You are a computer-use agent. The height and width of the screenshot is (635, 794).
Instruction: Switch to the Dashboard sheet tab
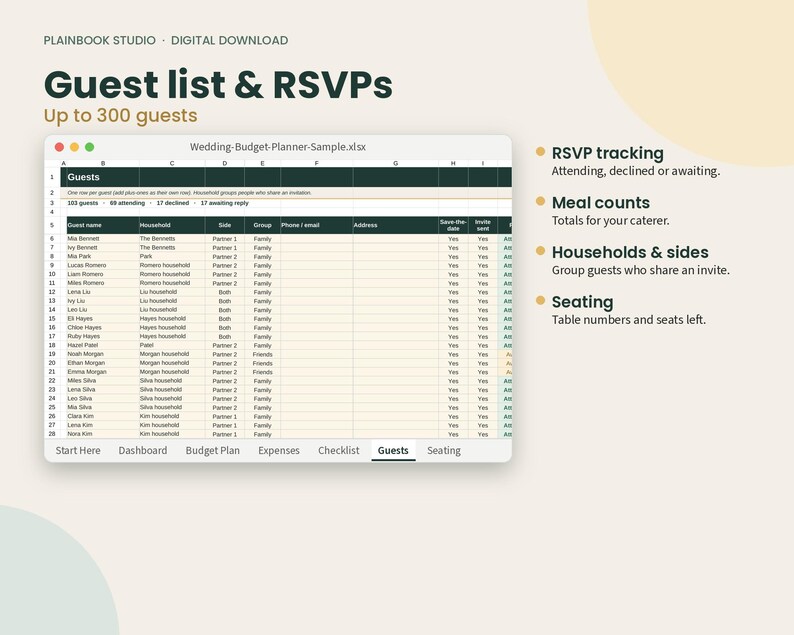tap(143, 450)
